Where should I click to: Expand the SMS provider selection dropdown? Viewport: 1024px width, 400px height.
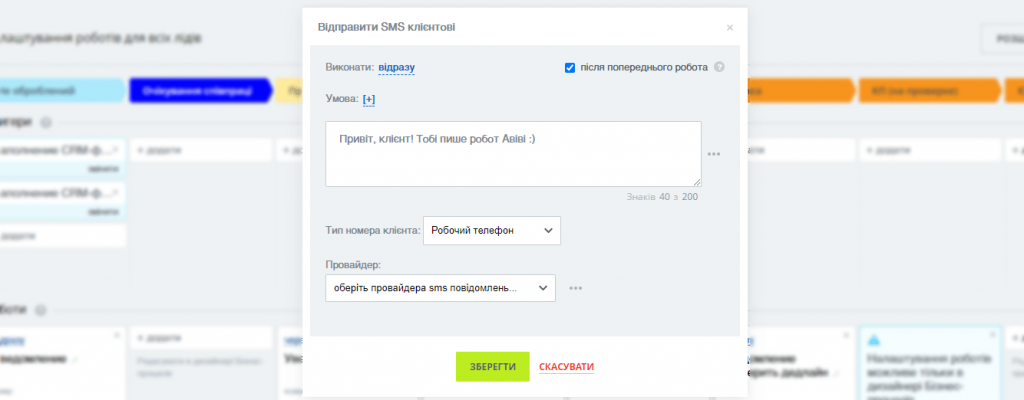pos(440,288)
